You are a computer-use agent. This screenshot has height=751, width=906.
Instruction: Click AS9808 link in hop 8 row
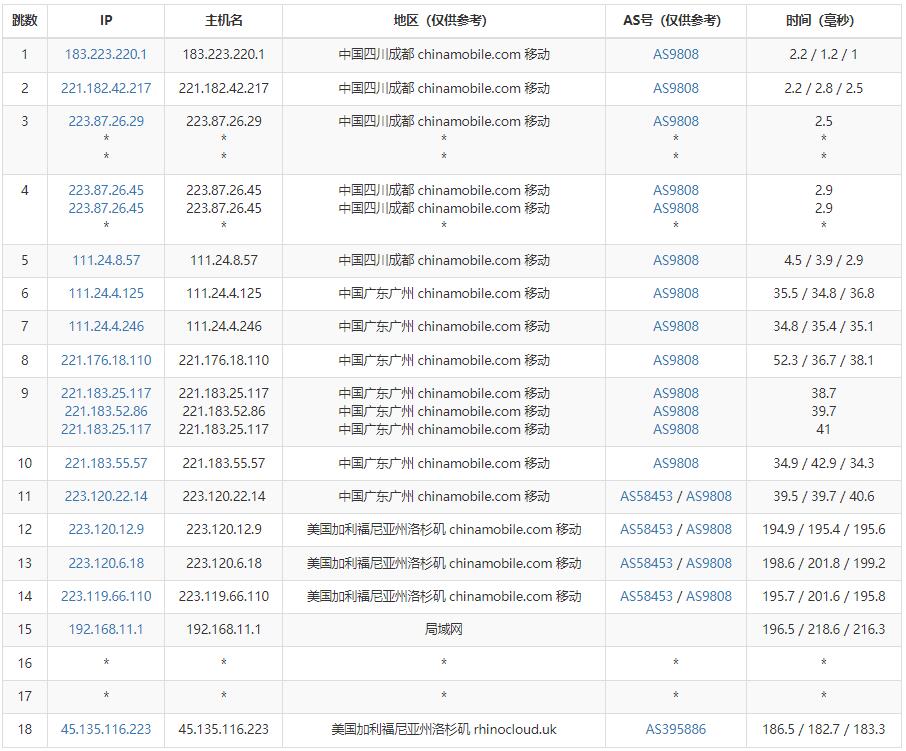point(675,360)
